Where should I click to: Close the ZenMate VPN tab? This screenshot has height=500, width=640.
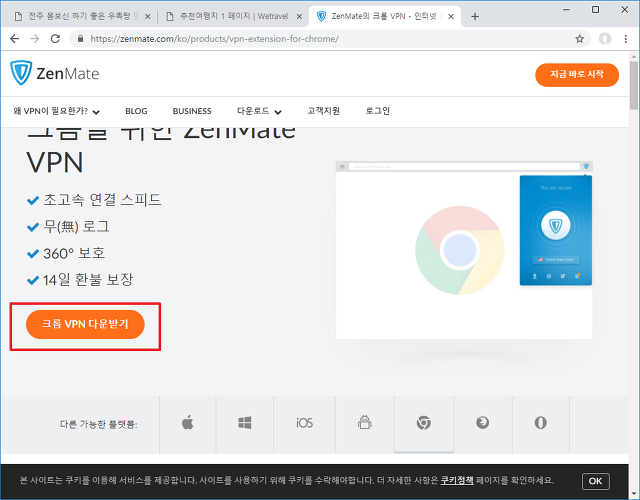pyautogui.click(x=451, y=16)
